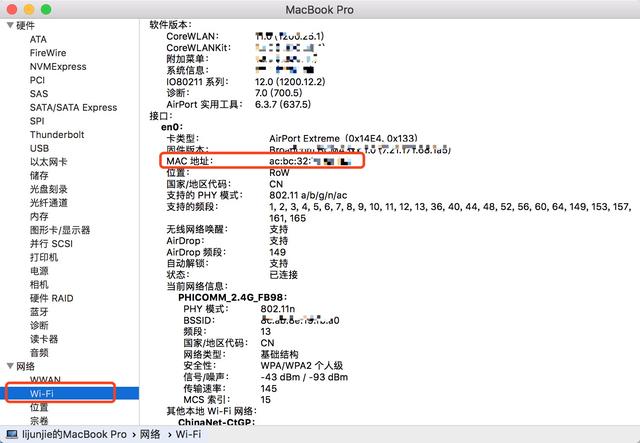
Task: Open the 读卡器 card reader entry
Action: point(44,339)
